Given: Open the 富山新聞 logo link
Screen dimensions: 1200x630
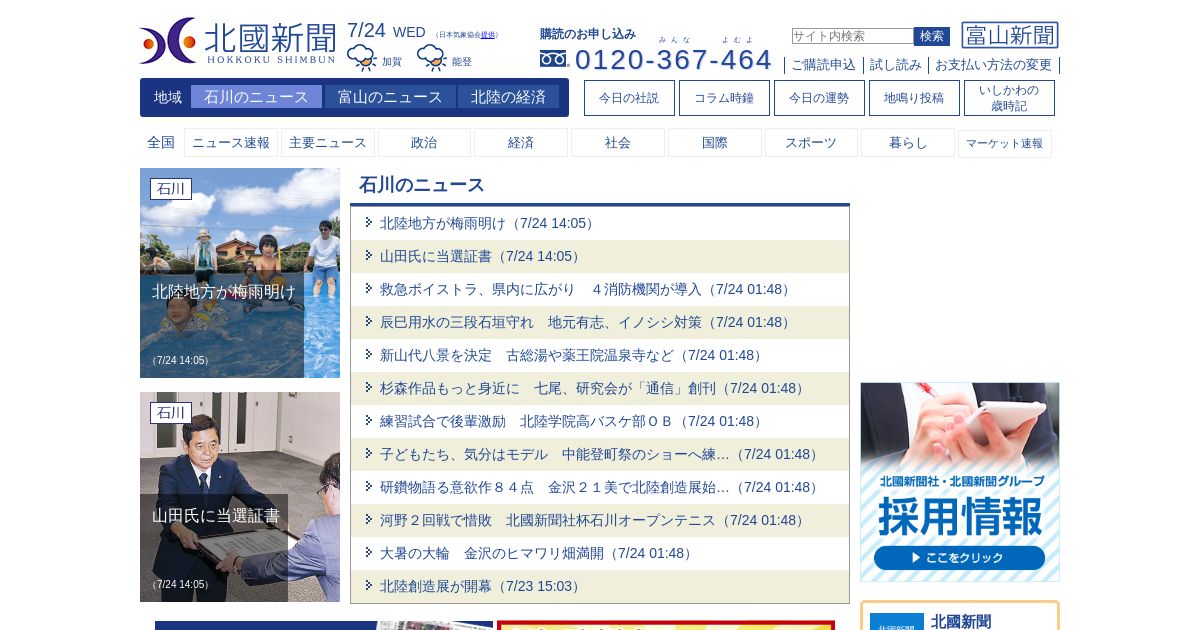Looking at the screenshot, I should coord(1010,35).
